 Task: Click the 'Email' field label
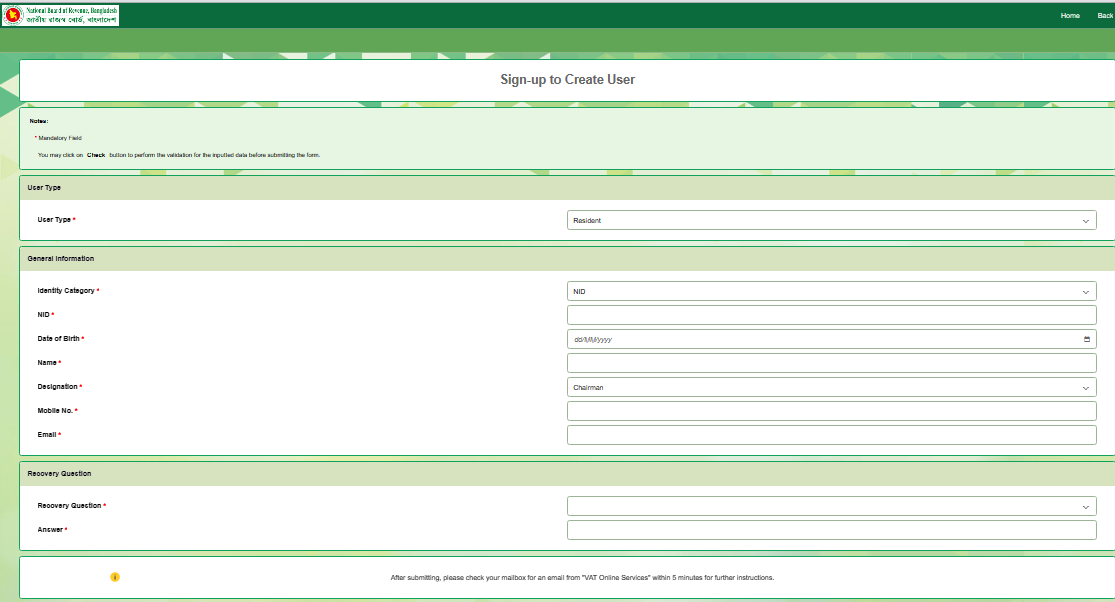47,434
